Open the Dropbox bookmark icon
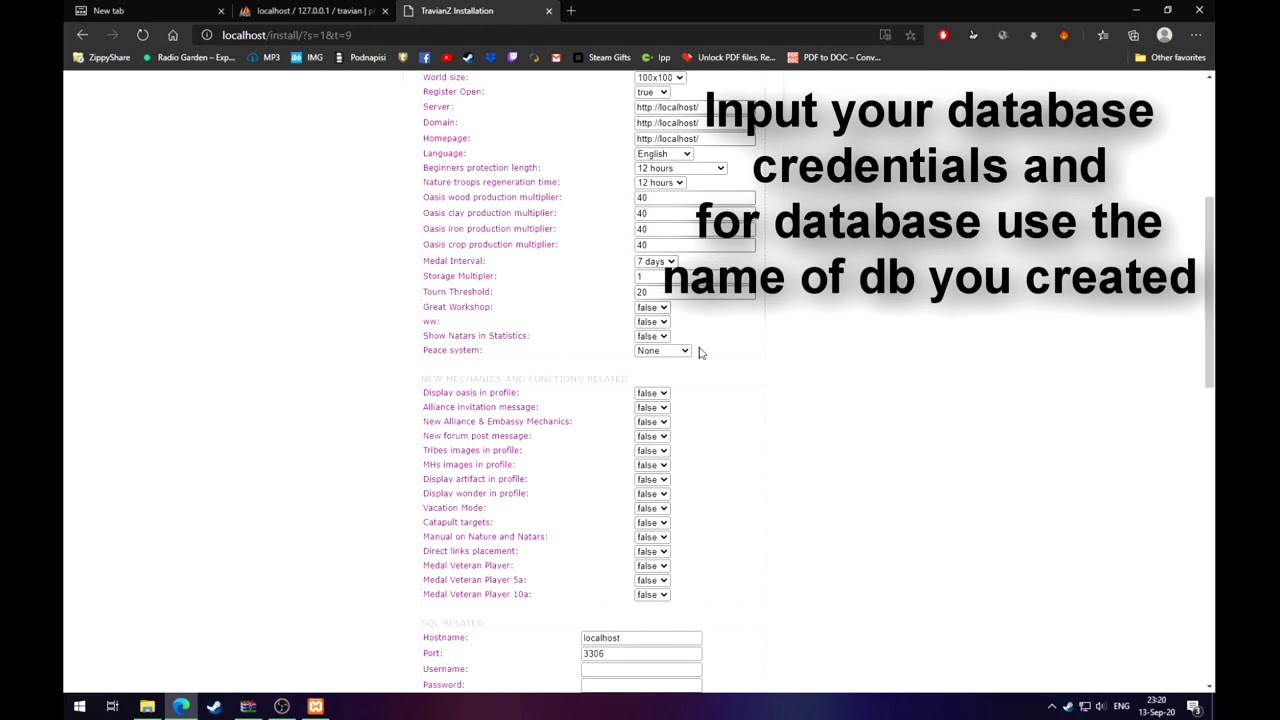Screen dimensions: 1280x720 tap(490, 57)
